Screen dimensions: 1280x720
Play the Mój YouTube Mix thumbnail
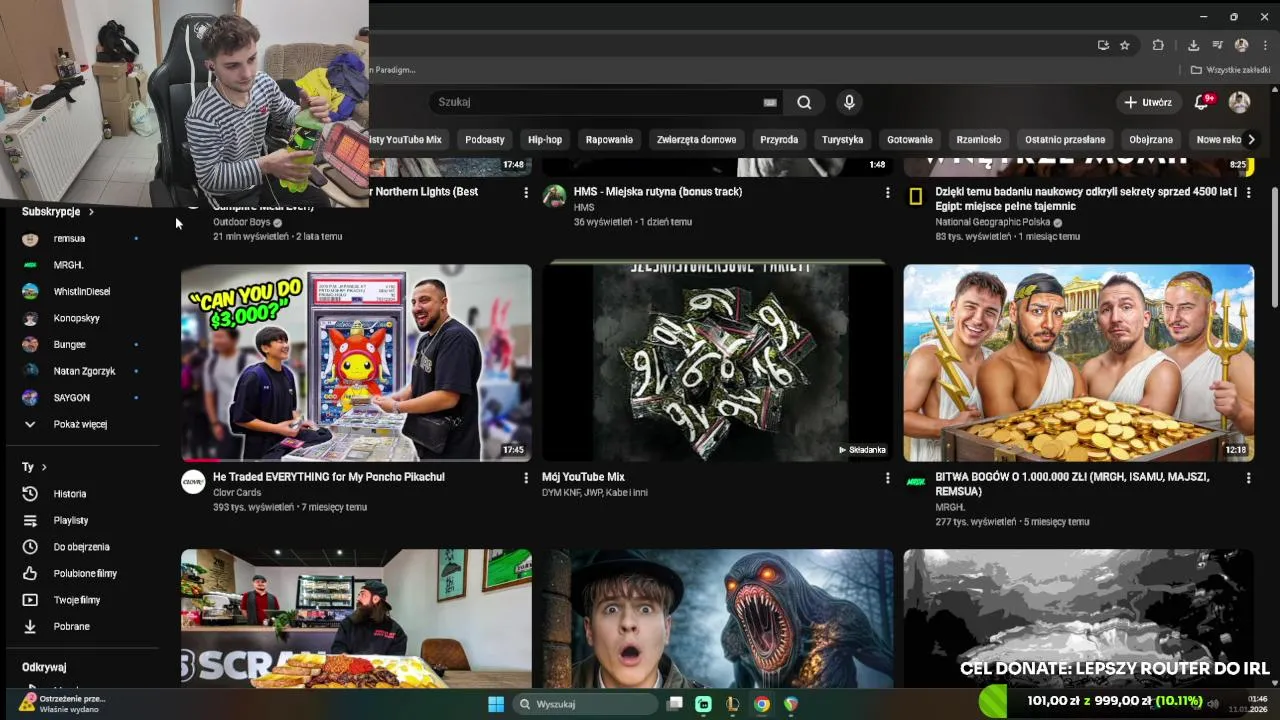(717, 362)
